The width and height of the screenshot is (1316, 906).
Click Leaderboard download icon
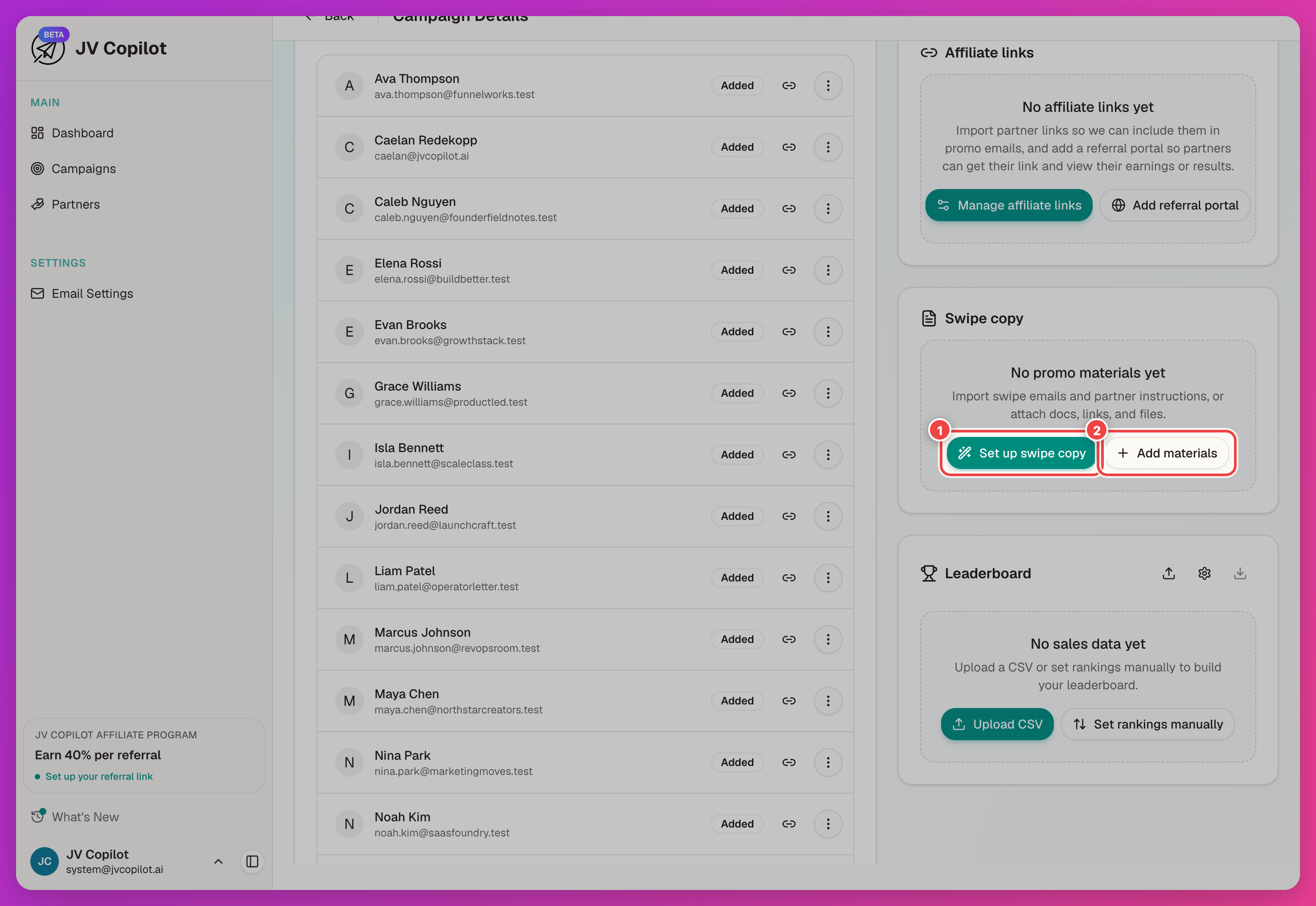[1240, 573]
